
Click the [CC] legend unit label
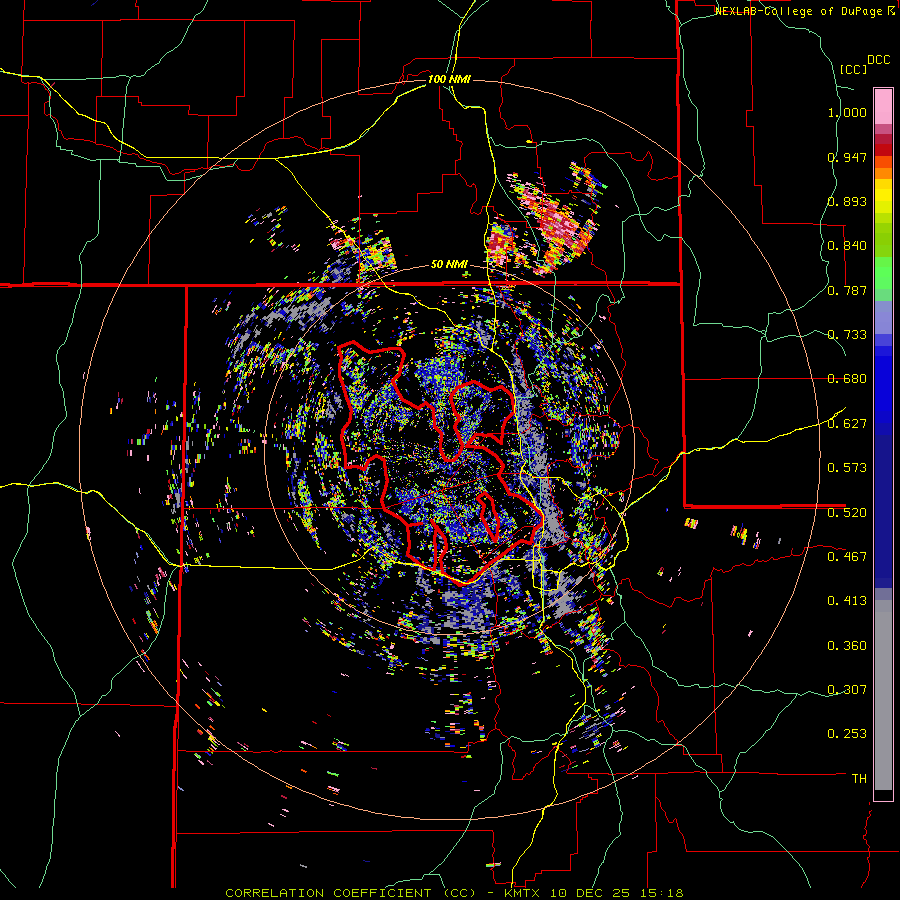coord(854,69)
